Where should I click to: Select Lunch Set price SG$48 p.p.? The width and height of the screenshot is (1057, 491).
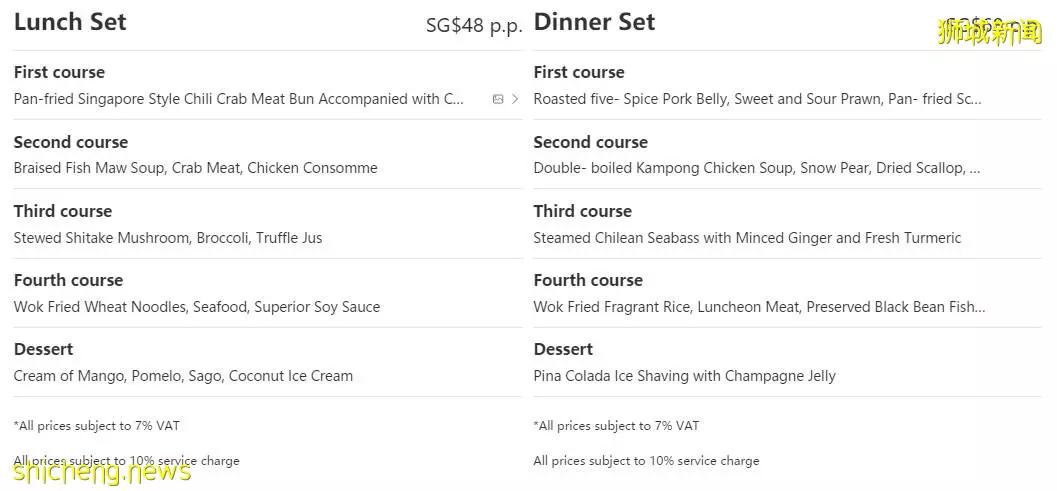(x=475, y=26)
